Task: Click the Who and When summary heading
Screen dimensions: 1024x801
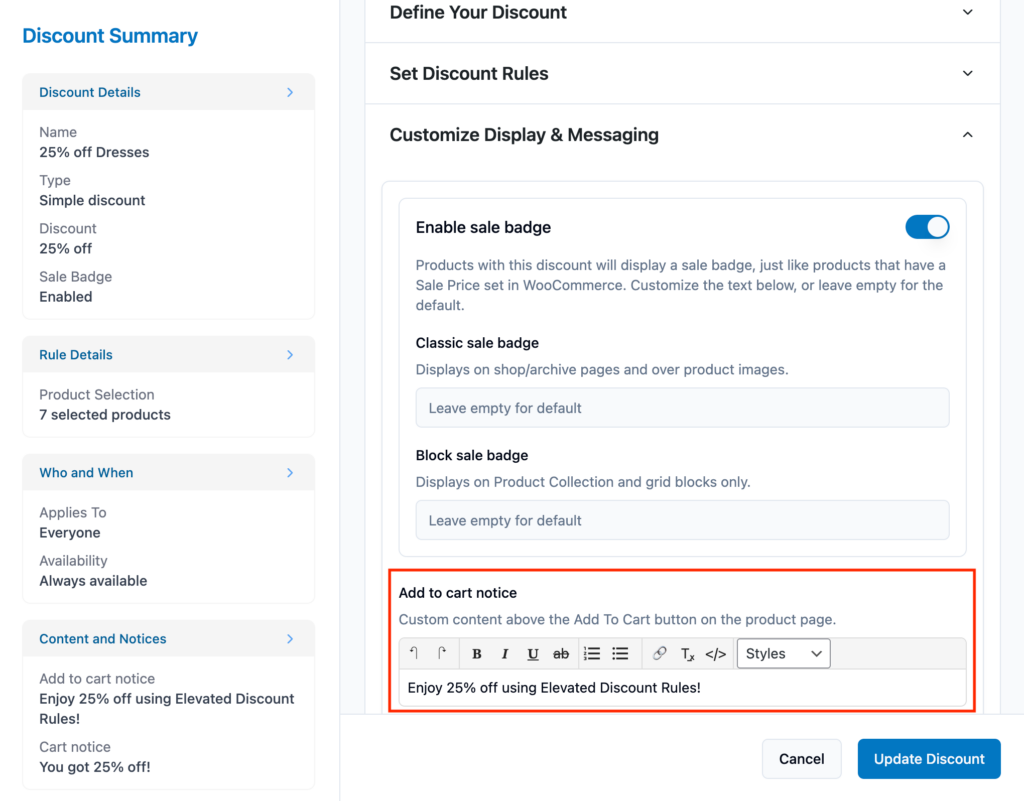Action: coord(86,473)
